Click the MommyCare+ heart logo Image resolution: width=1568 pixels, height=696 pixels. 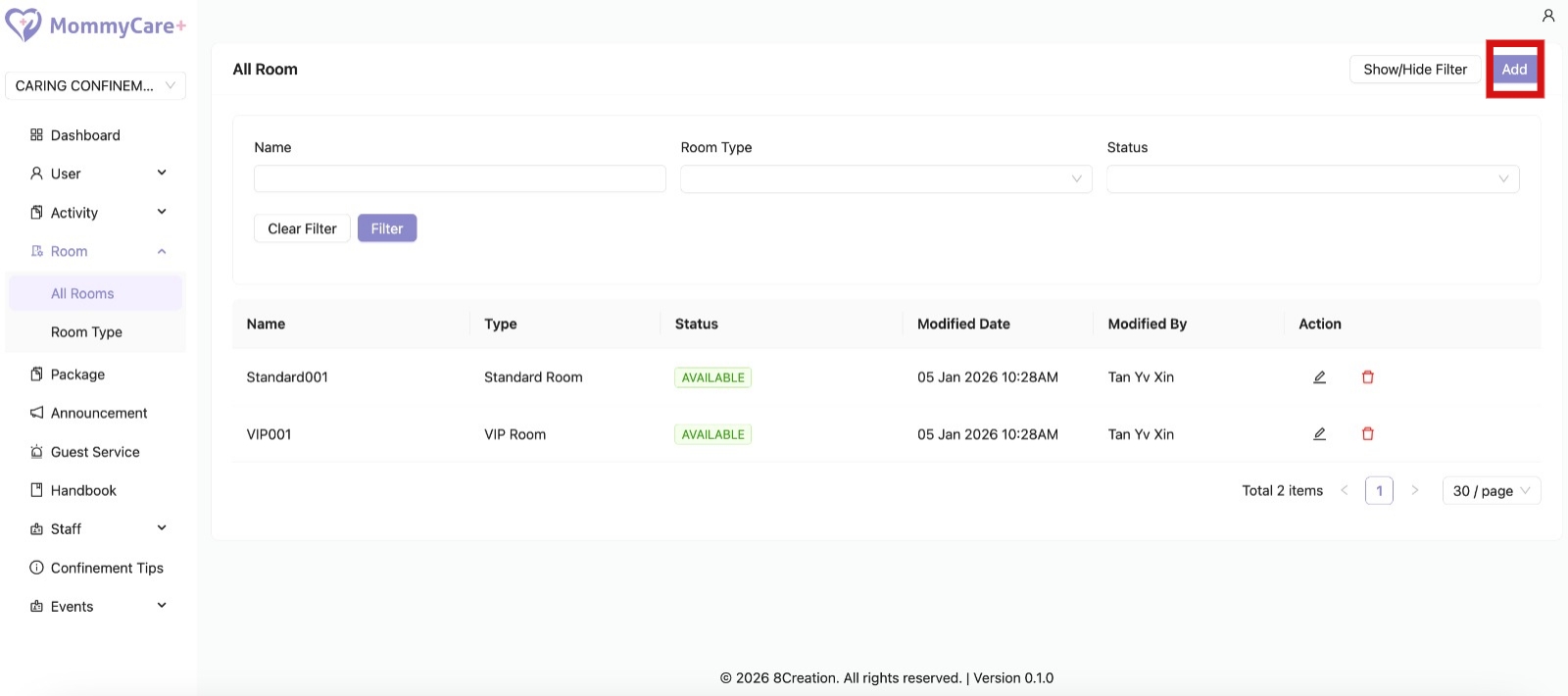click(24, 25)
